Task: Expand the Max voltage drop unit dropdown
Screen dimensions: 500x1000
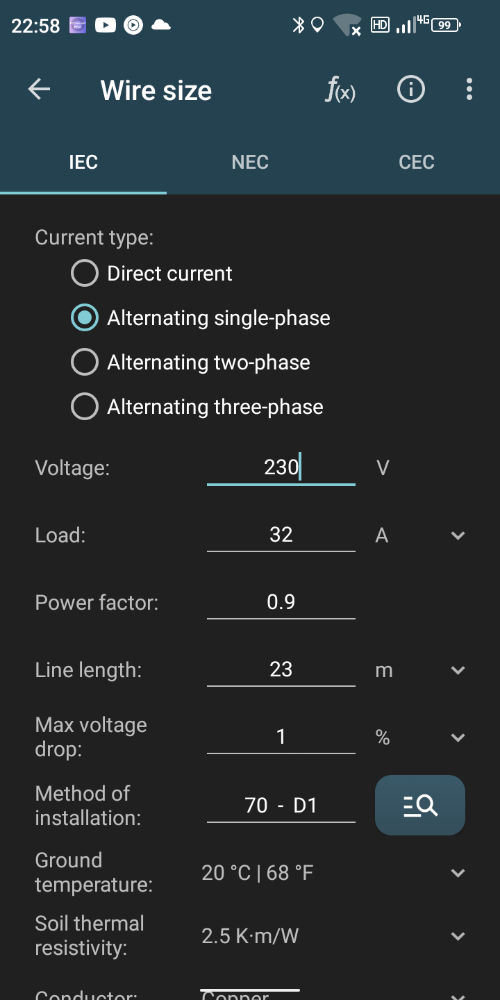Action: click(457, 738)
